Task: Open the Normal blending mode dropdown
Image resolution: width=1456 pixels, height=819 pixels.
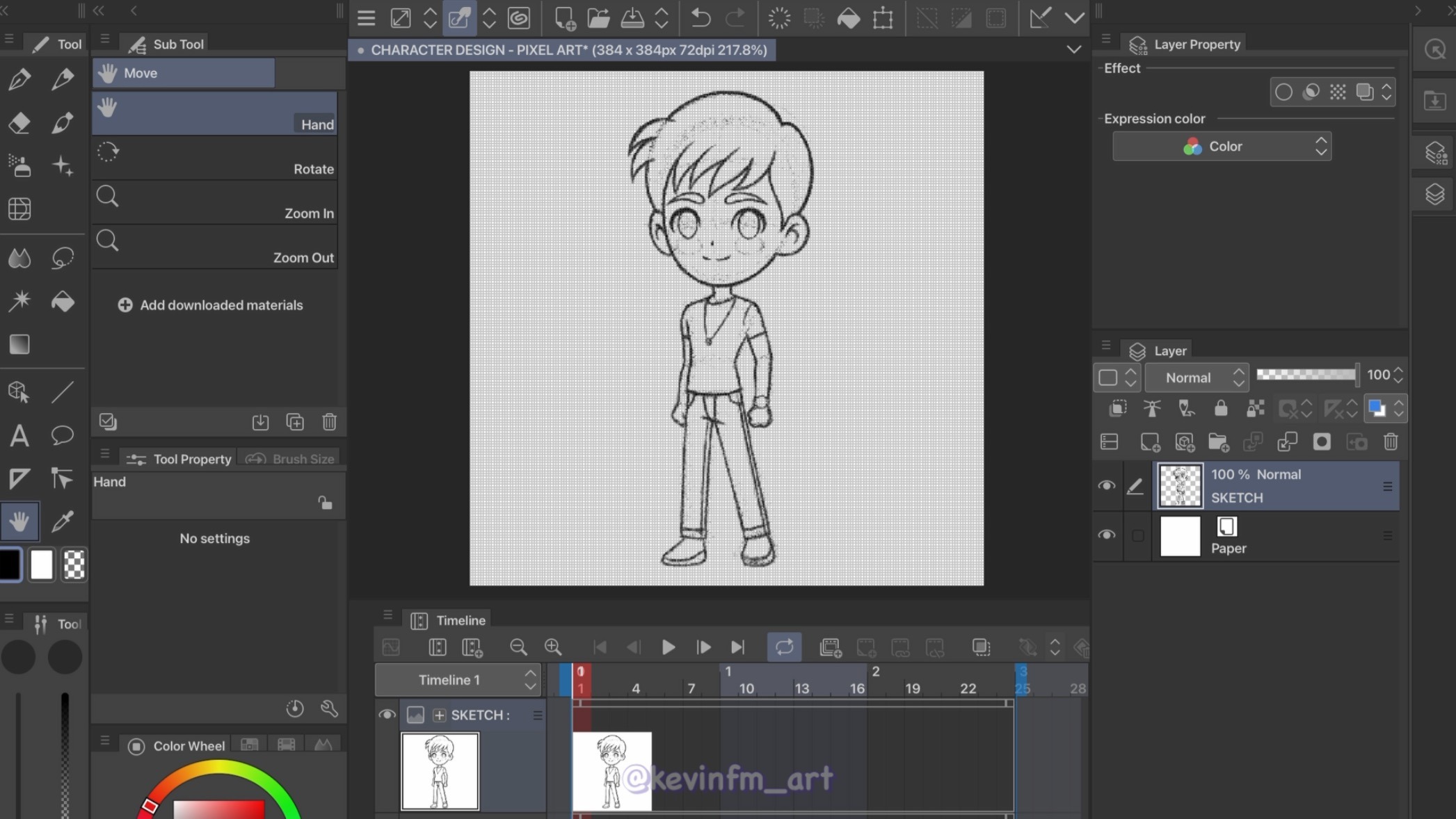Action: (x=1197, y=378)
